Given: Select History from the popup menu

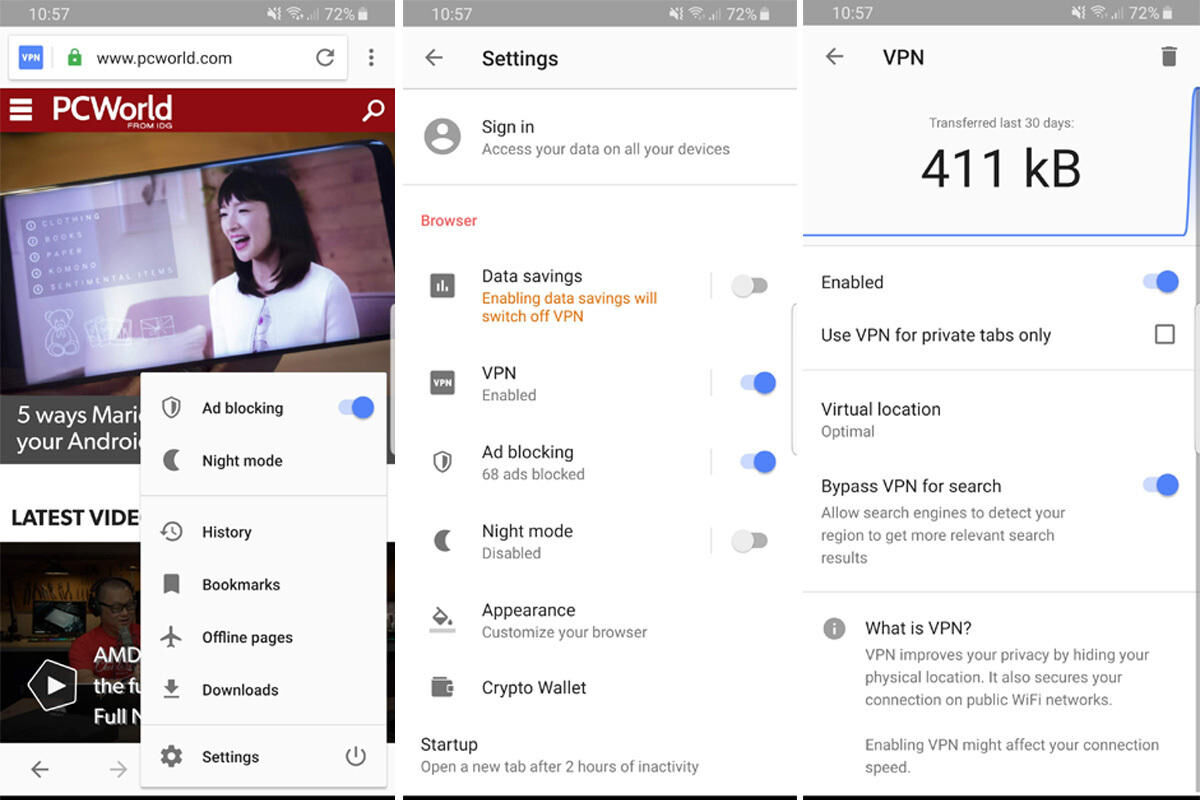Looking at the screenshot, I should pyautogui.click(x=227, y=532).
